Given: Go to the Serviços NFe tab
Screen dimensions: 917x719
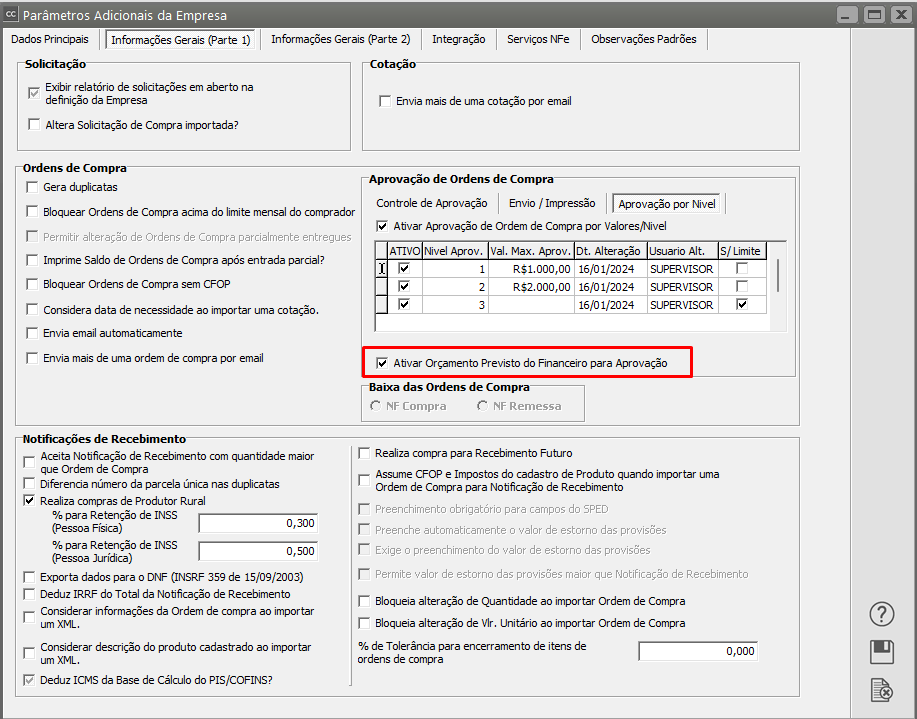Looking at the screenshot, I should pos(538,39).
